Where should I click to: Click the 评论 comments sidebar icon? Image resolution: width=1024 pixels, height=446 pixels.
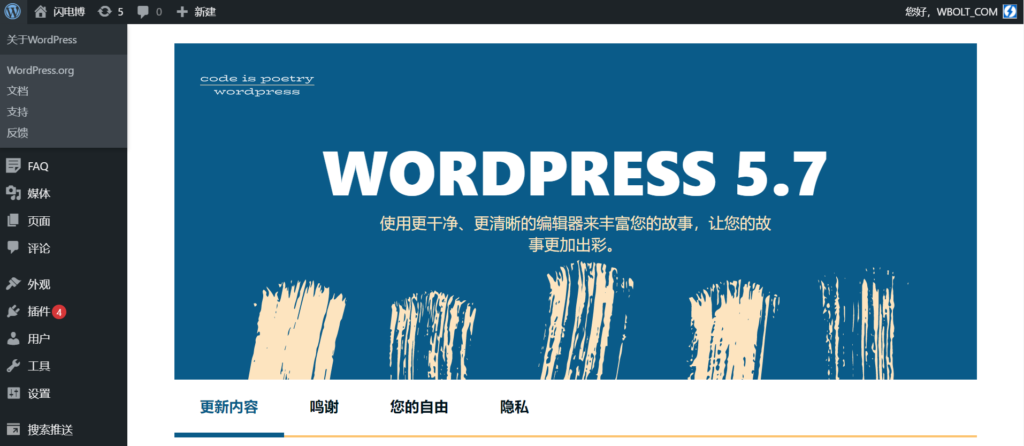click(13, 247)
